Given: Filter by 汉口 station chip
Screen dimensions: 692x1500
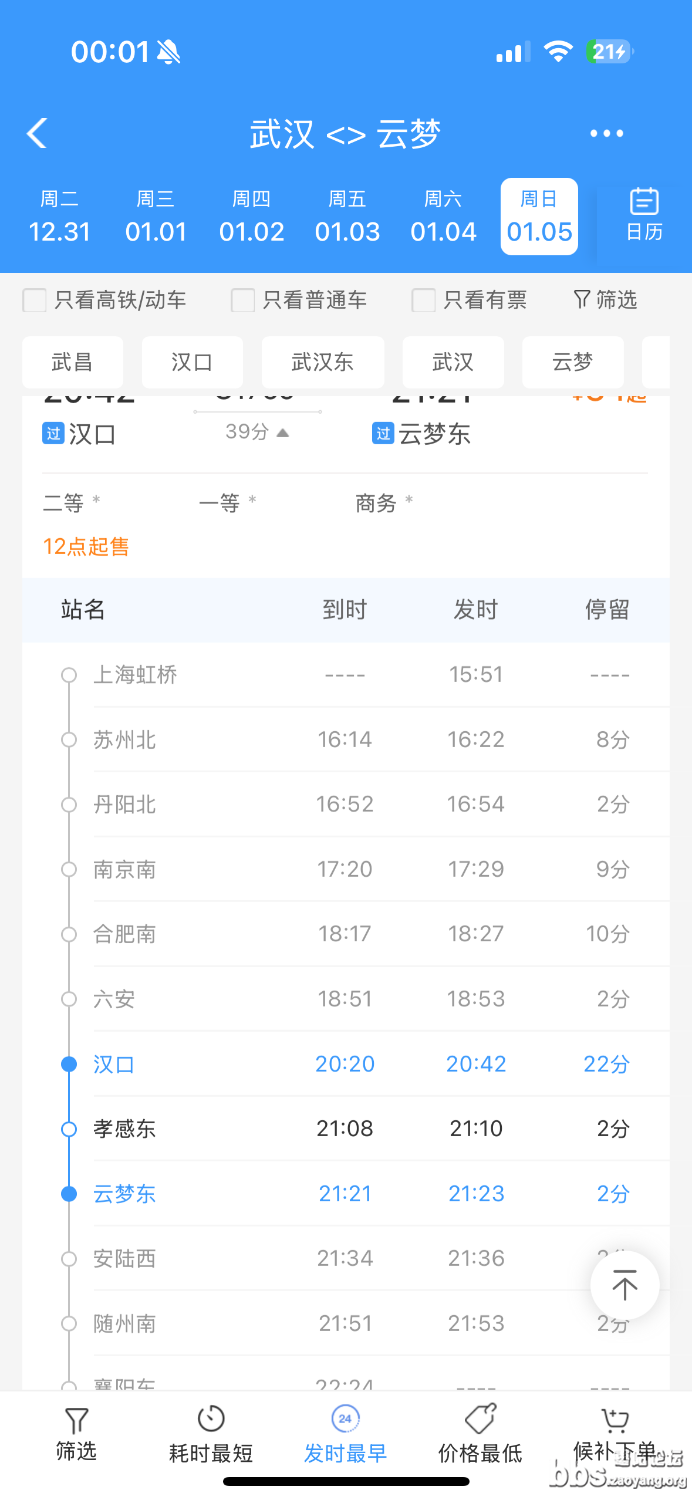Looking at the screenshot, I should (192, 362).
